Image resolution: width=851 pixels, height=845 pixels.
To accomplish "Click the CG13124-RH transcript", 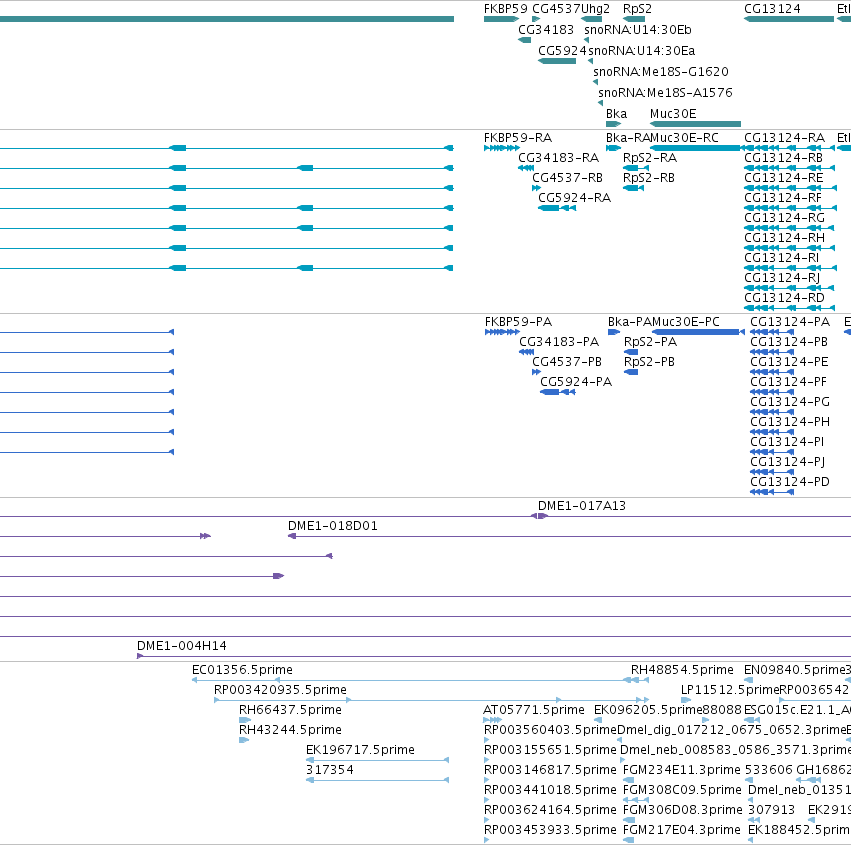I will pyautogui.click(x=790, y=248).
